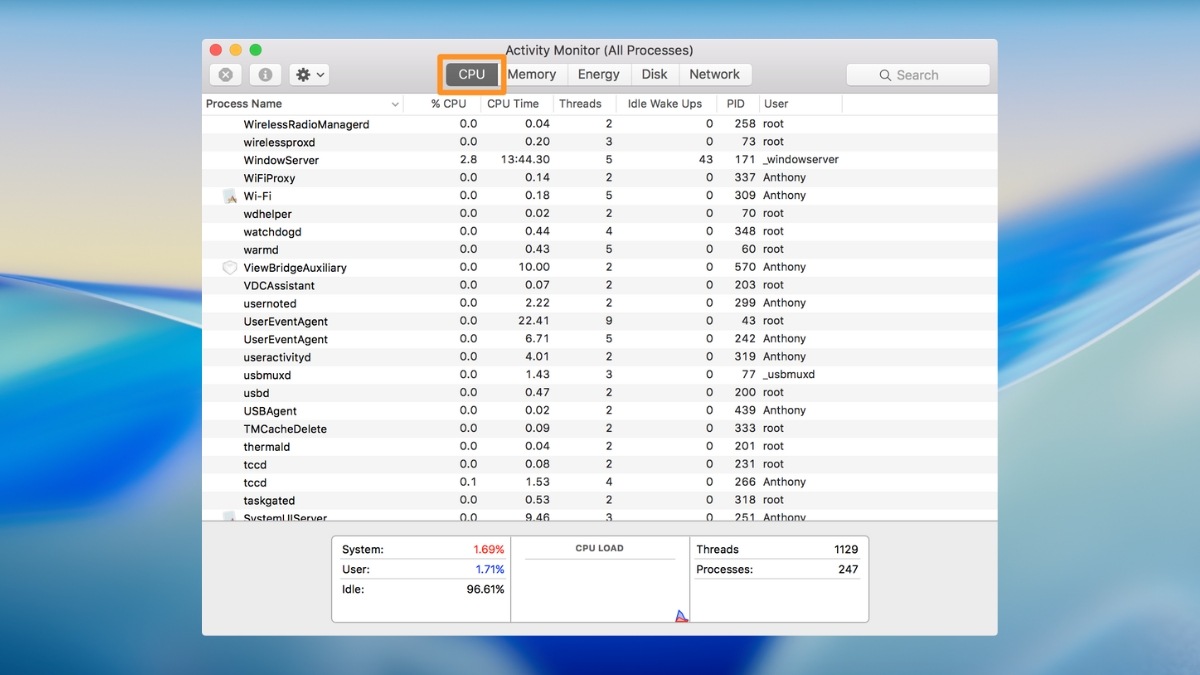Click into the Search field
Image resolution: width=1200 pixels, height=675 pixels.
[x=930, y=75]
